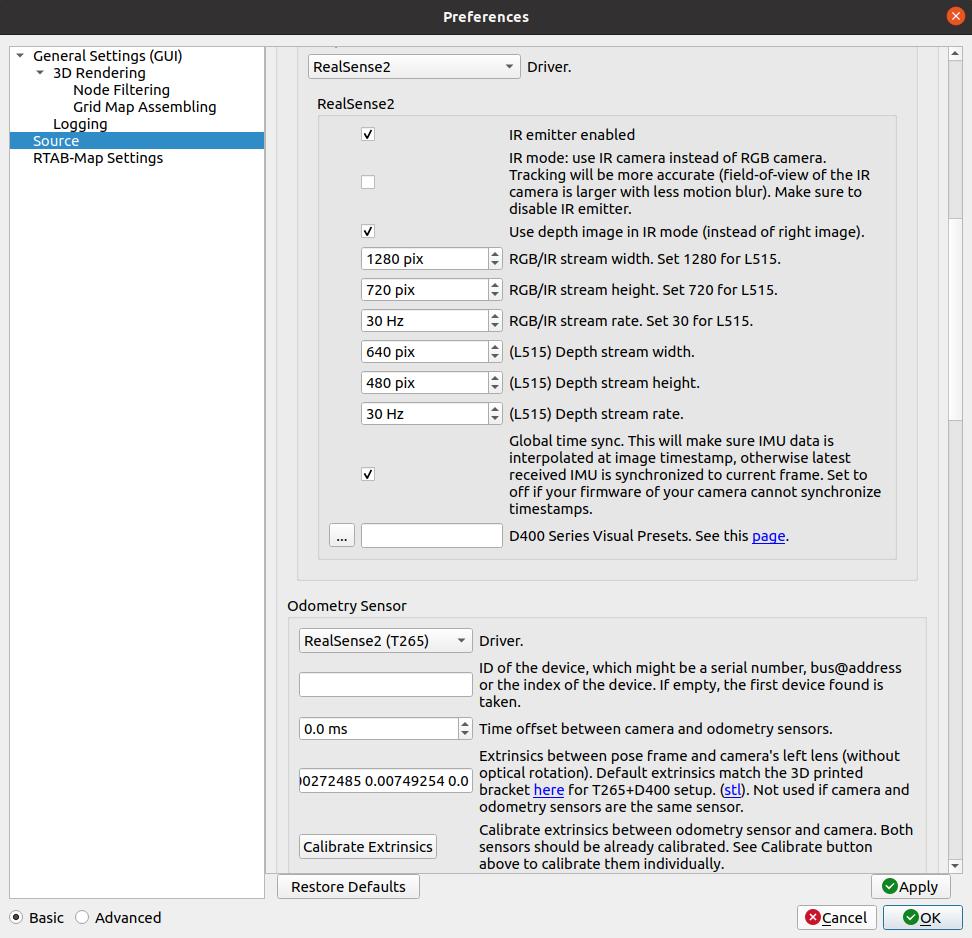Open the Grid Map Assembling section
The width and height of the screenshot is (972, 938).
(x=144, y=107)
